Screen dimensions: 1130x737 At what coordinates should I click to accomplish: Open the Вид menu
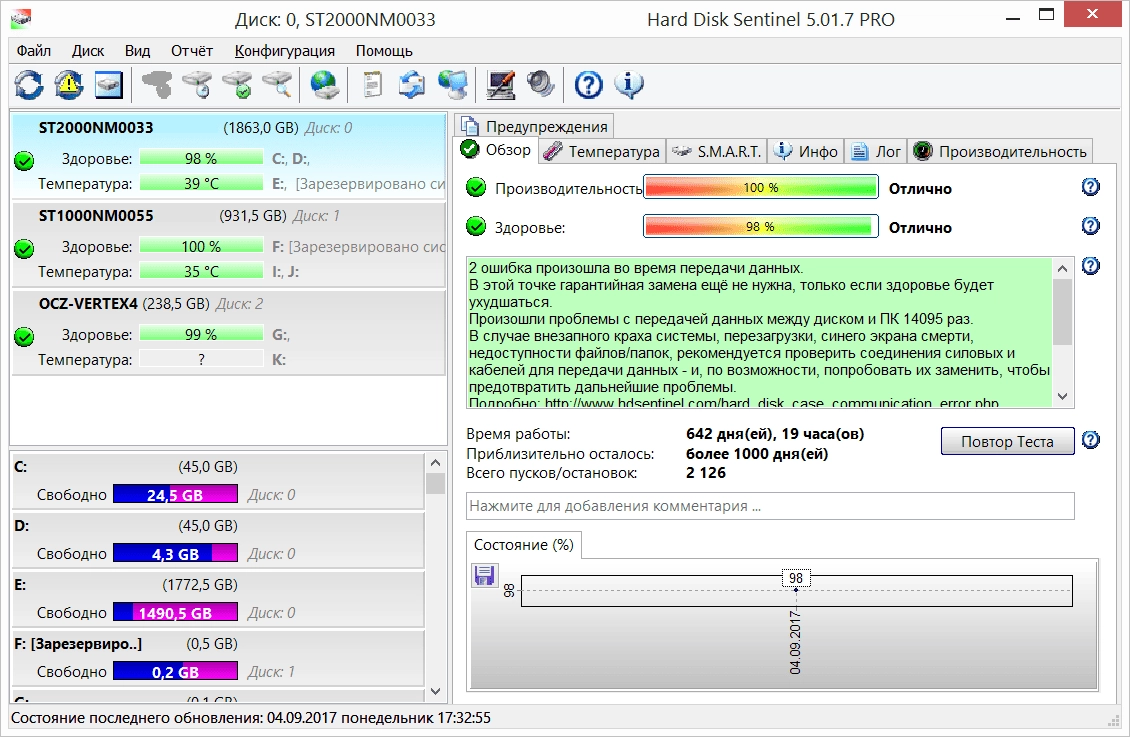point(137,50)
